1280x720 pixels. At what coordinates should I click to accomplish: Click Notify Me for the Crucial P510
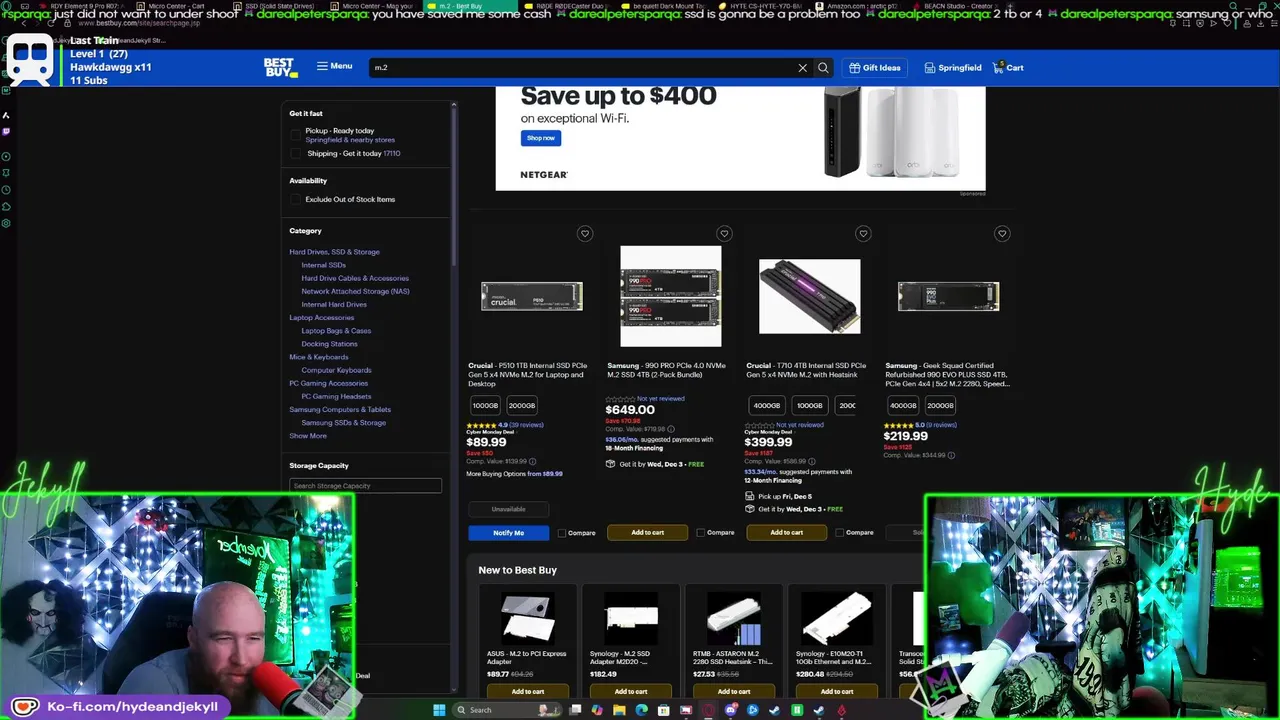tap(508, 533)
